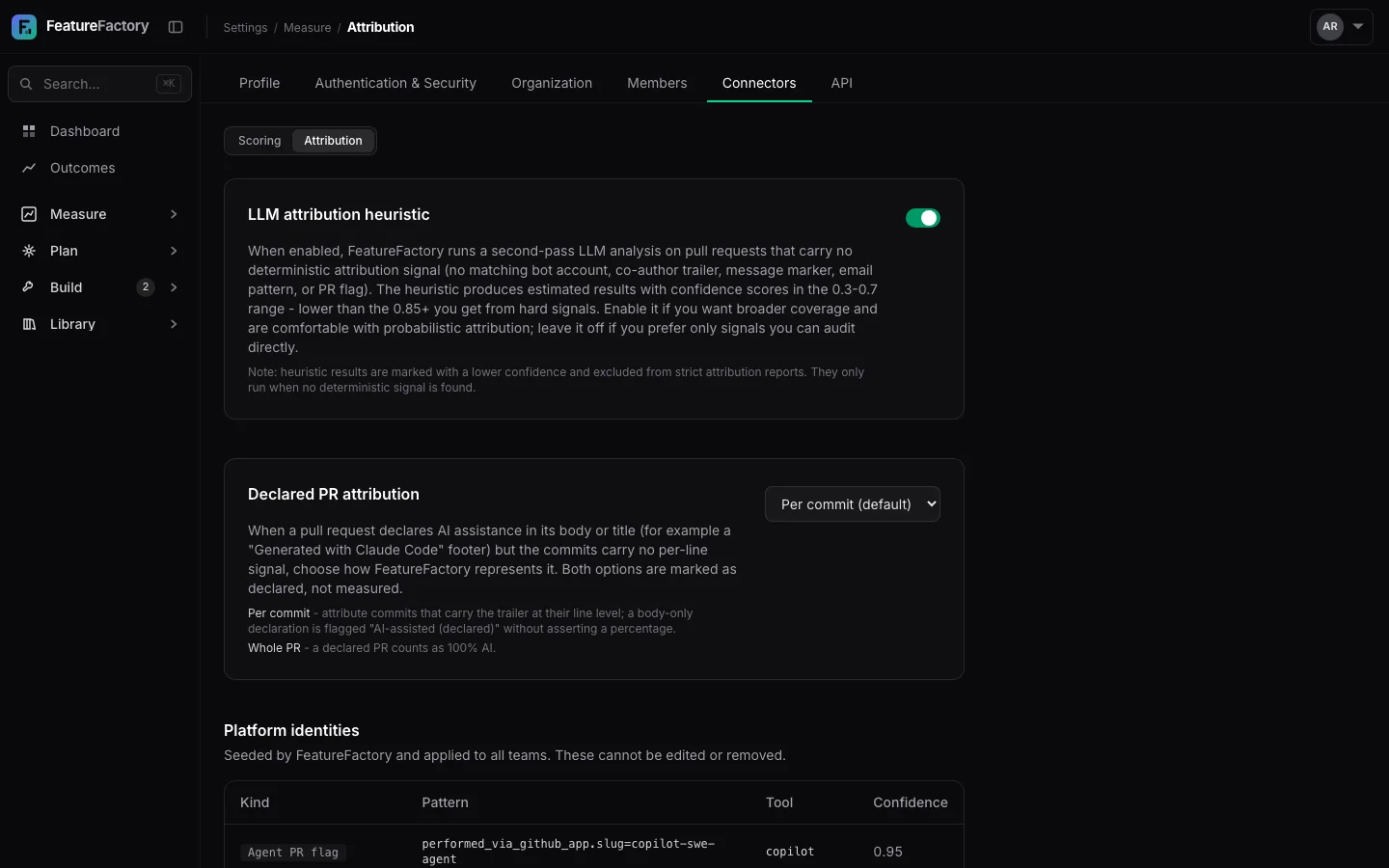Click the Declared PR attribution heading
Image resolution: width=1389 pixels, height=868 pixels.
pos(334,494)
